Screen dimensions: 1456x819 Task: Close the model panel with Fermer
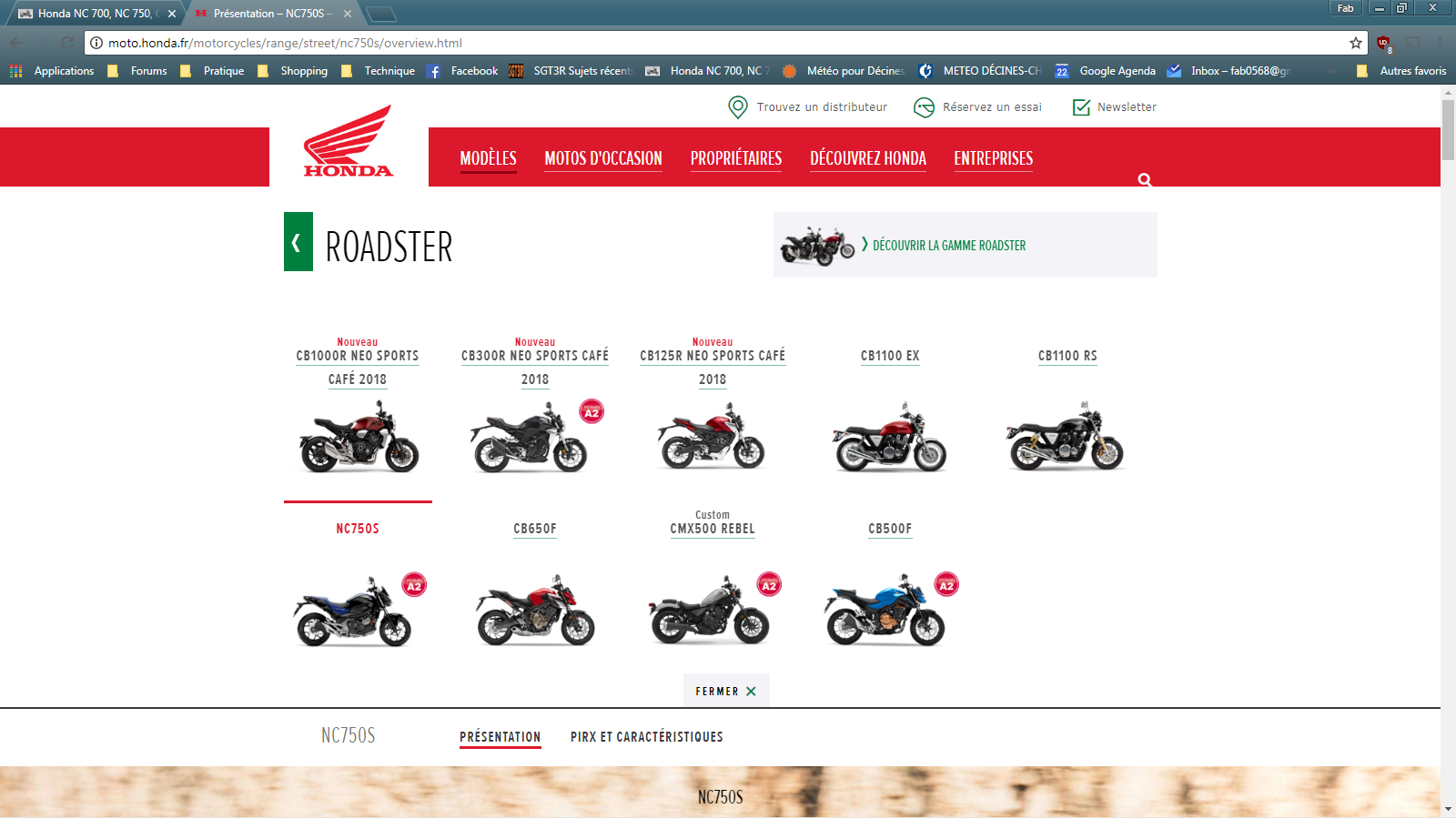725,692
